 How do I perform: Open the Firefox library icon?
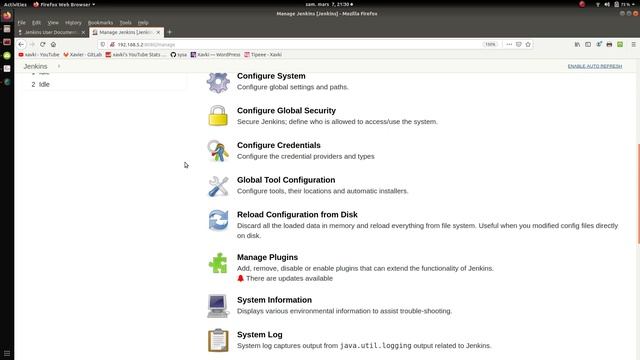click(x=577, y=44)
